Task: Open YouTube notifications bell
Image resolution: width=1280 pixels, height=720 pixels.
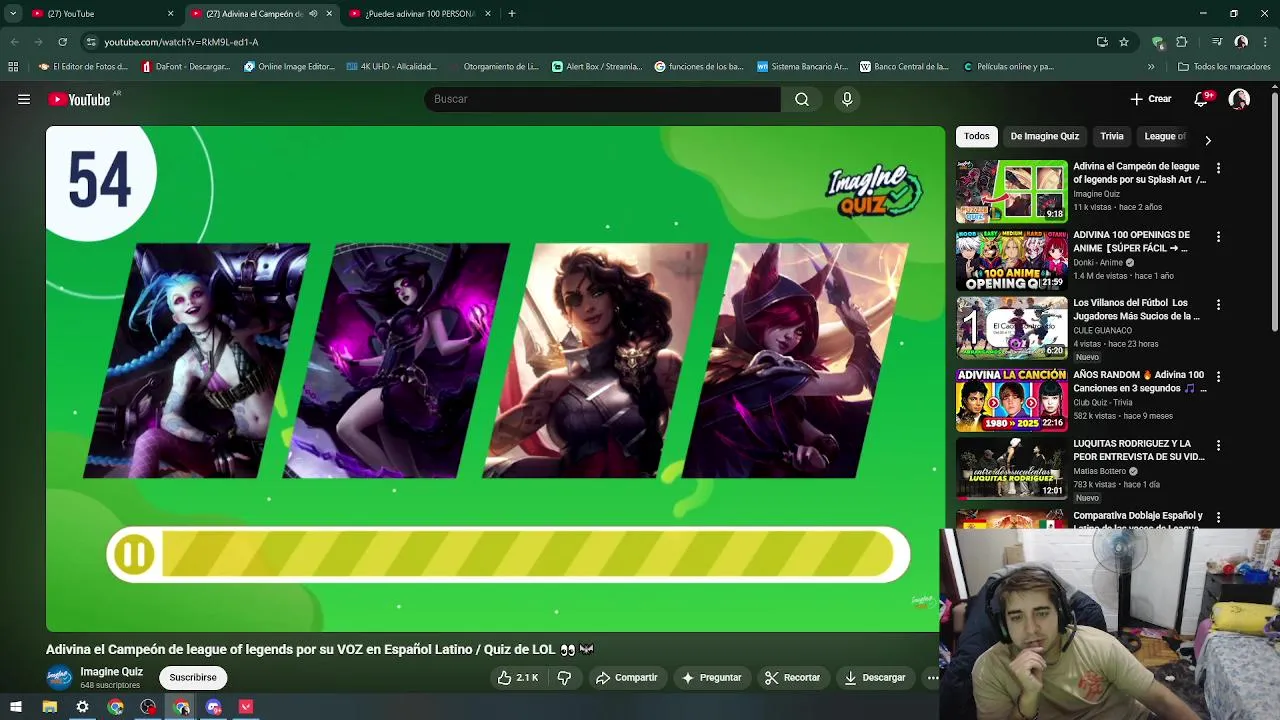Action: point(1202,99)
